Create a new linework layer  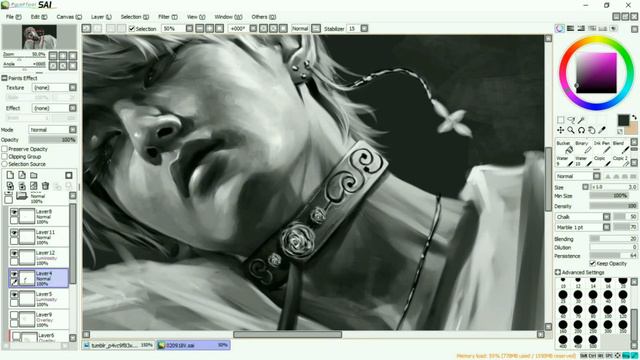click(22, 175)
